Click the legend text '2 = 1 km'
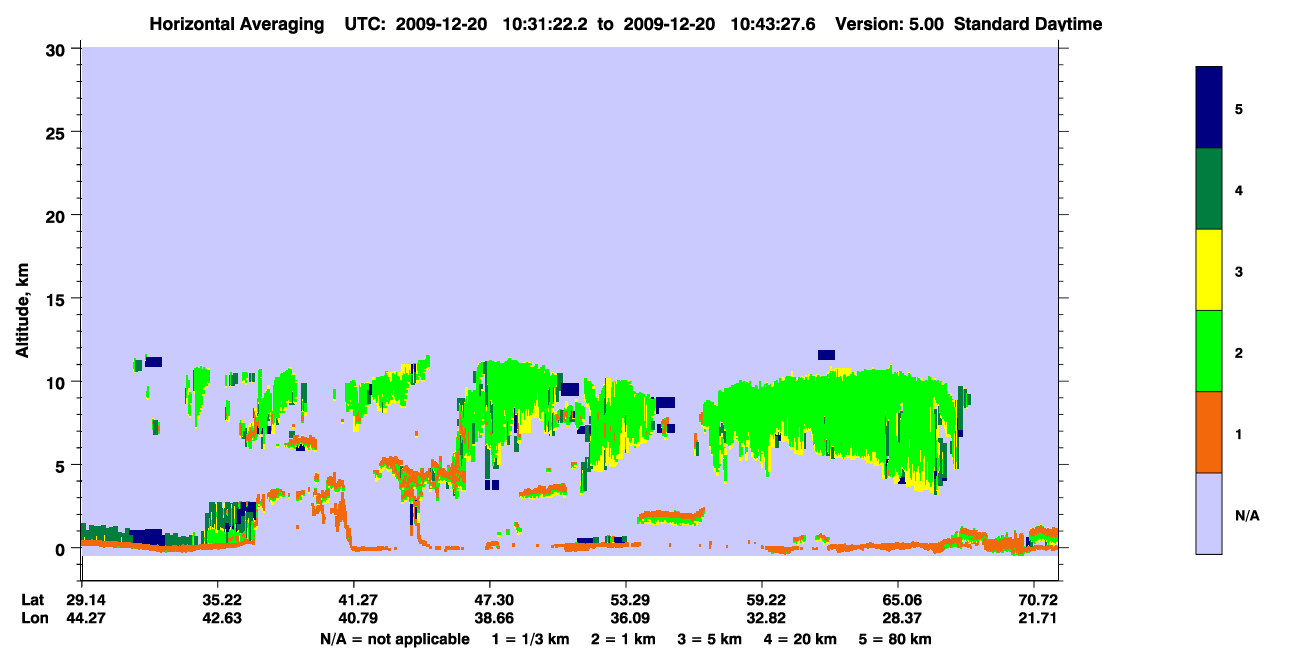1300x667 pixels. click(623, 639)
